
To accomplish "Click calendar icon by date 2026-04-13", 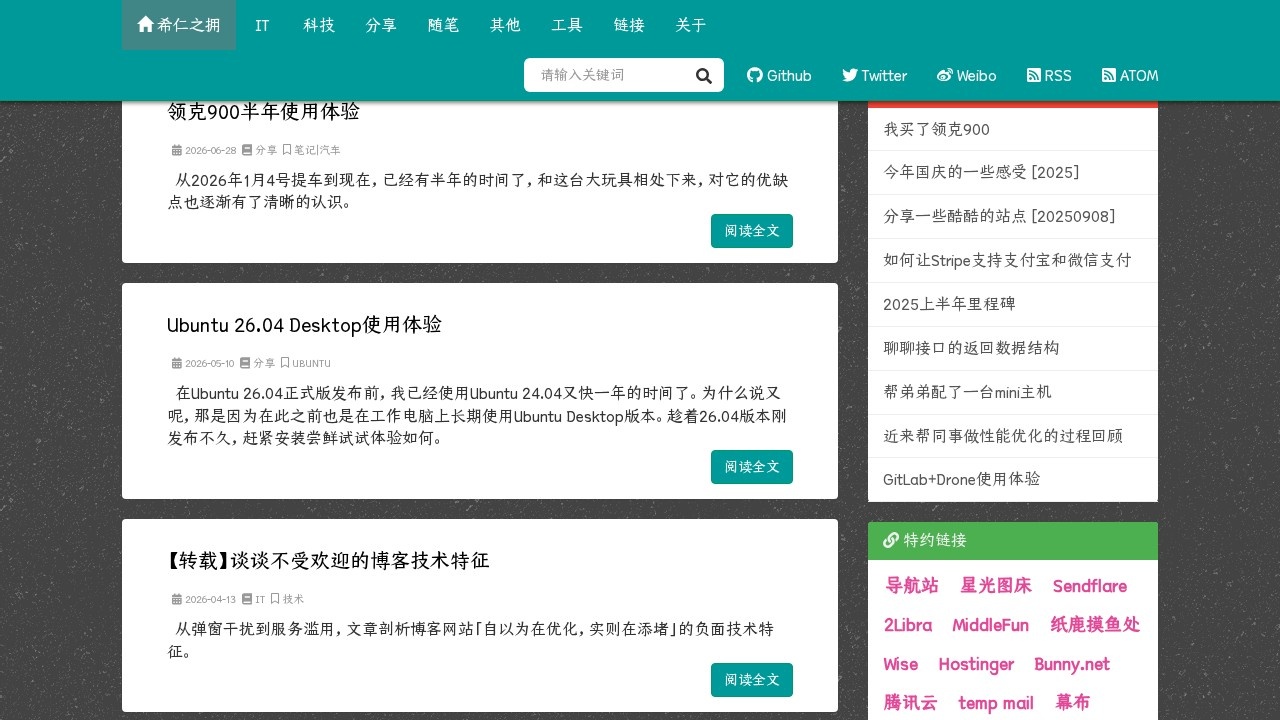I will coord(177,599).
